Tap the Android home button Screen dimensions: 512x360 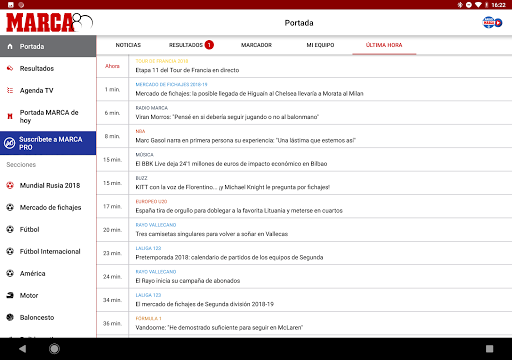(54, 349)
